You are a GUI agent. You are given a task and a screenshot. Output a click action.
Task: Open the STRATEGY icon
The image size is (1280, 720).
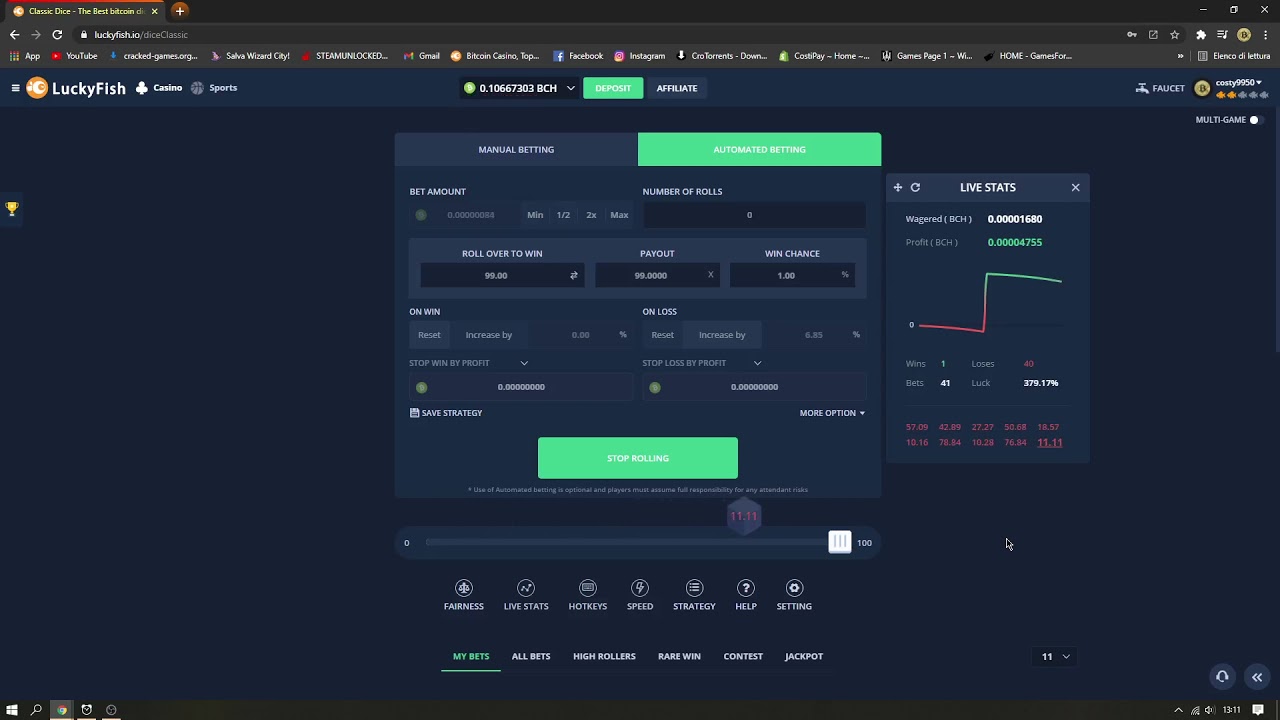694,595
